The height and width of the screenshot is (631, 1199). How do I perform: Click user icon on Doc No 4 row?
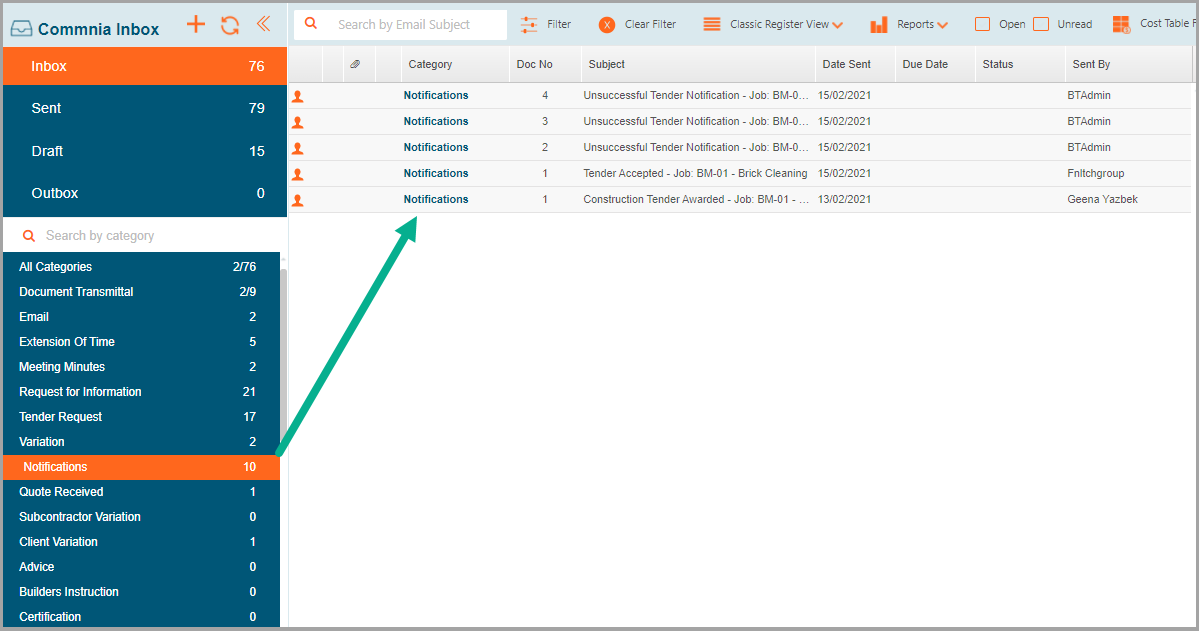[298, 96]
